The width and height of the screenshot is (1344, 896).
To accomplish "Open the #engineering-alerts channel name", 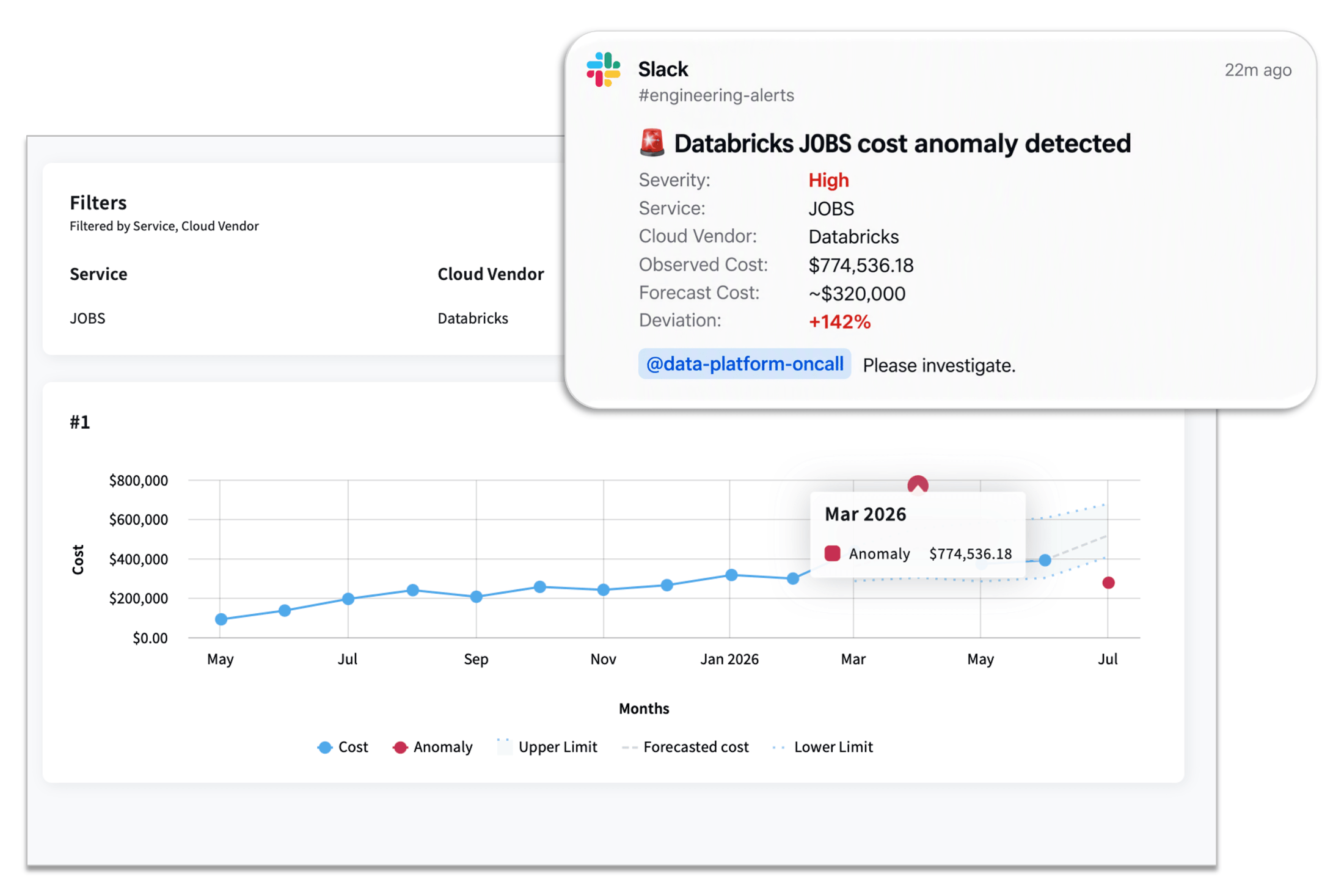I will click(x=716, y=95).
